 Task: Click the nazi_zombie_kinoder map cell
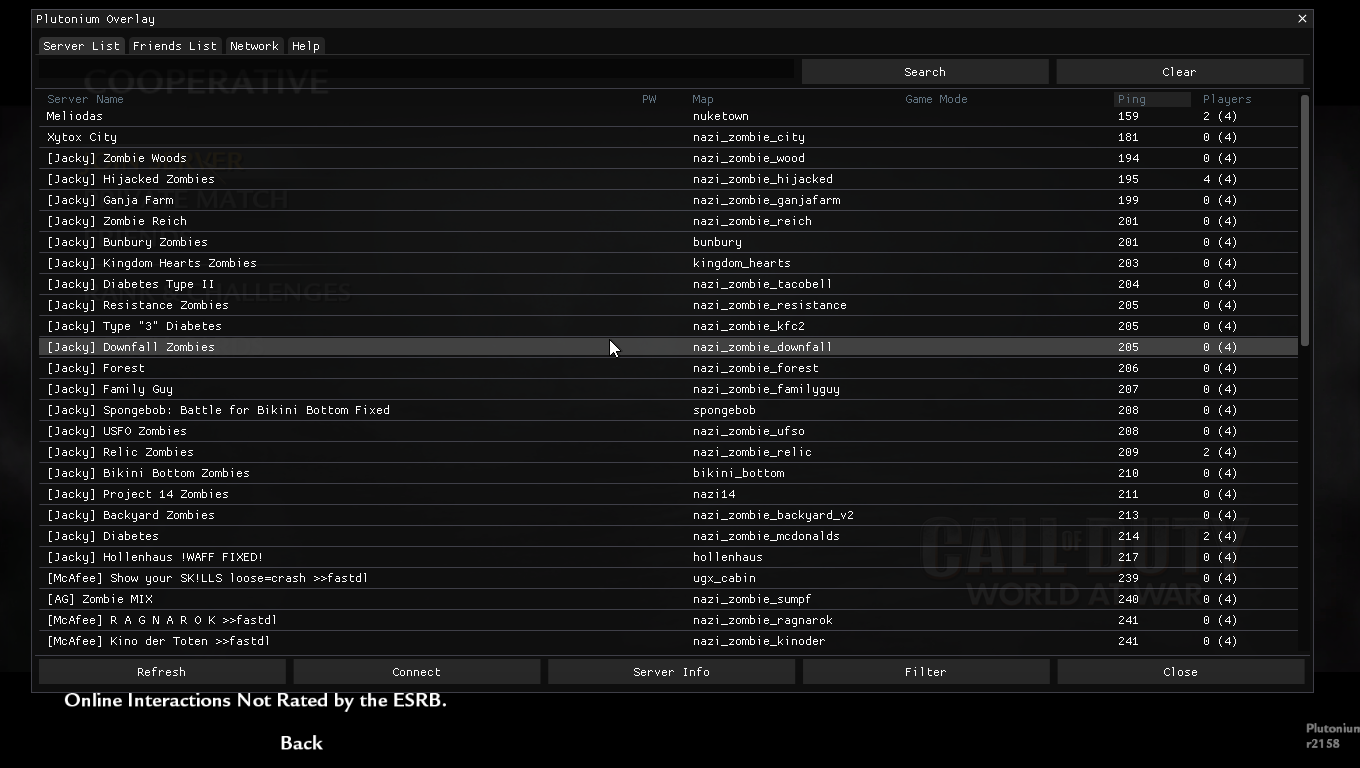click(759, 641)
